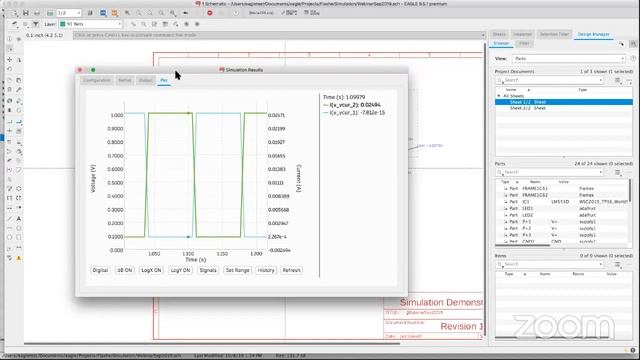Click the red stop icon in toolbar
Viewport: 640px width, 360px height.
210,13
